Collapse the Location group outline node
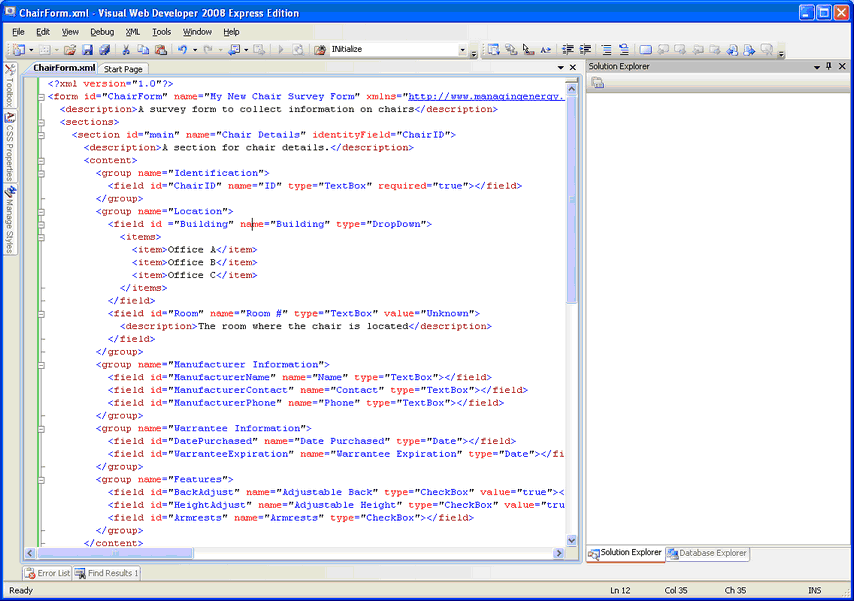854x601 pixels. point(41,212)
